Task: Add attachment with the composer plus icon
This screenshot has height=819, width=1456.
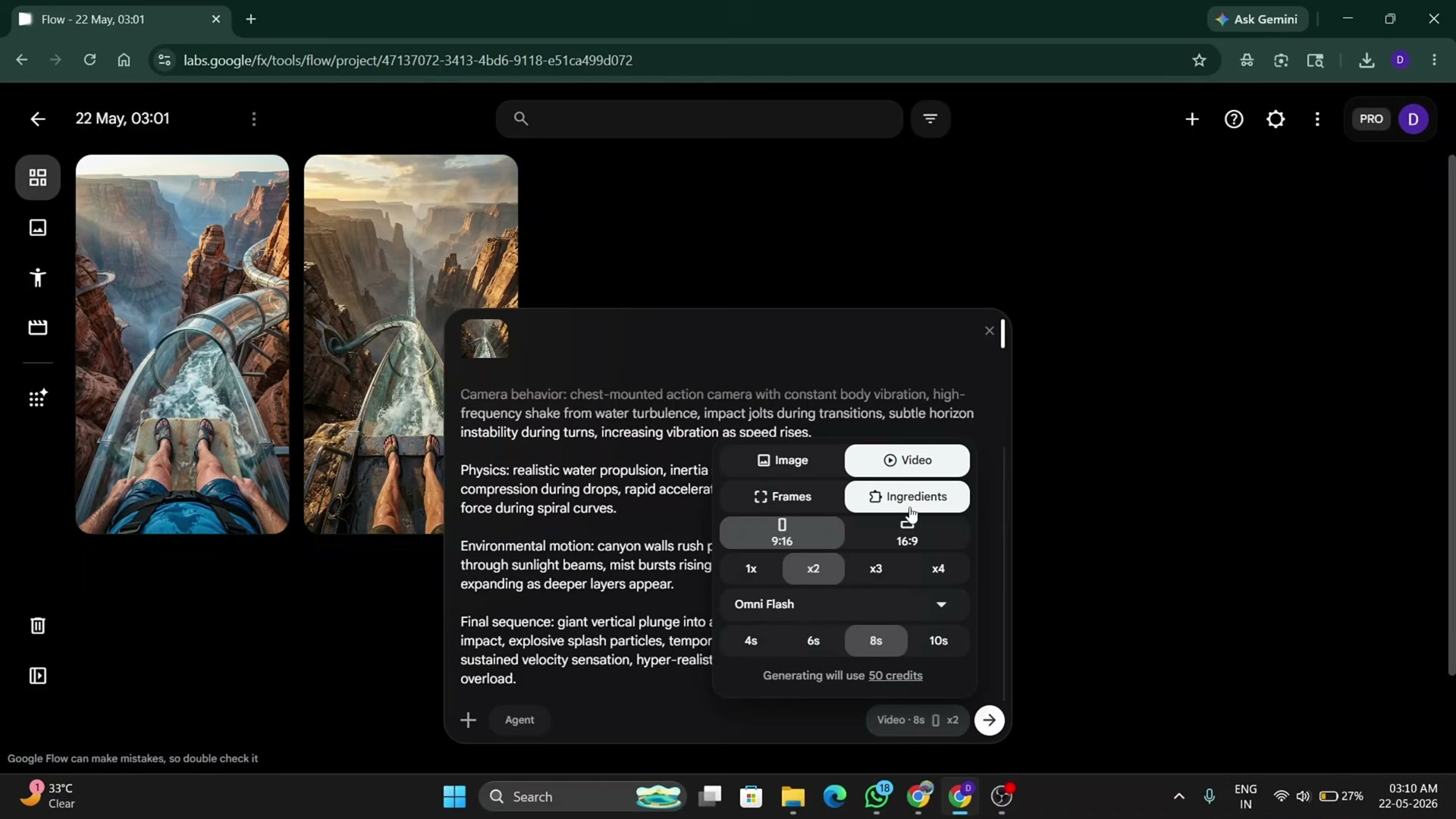Action: coord(469,720)
